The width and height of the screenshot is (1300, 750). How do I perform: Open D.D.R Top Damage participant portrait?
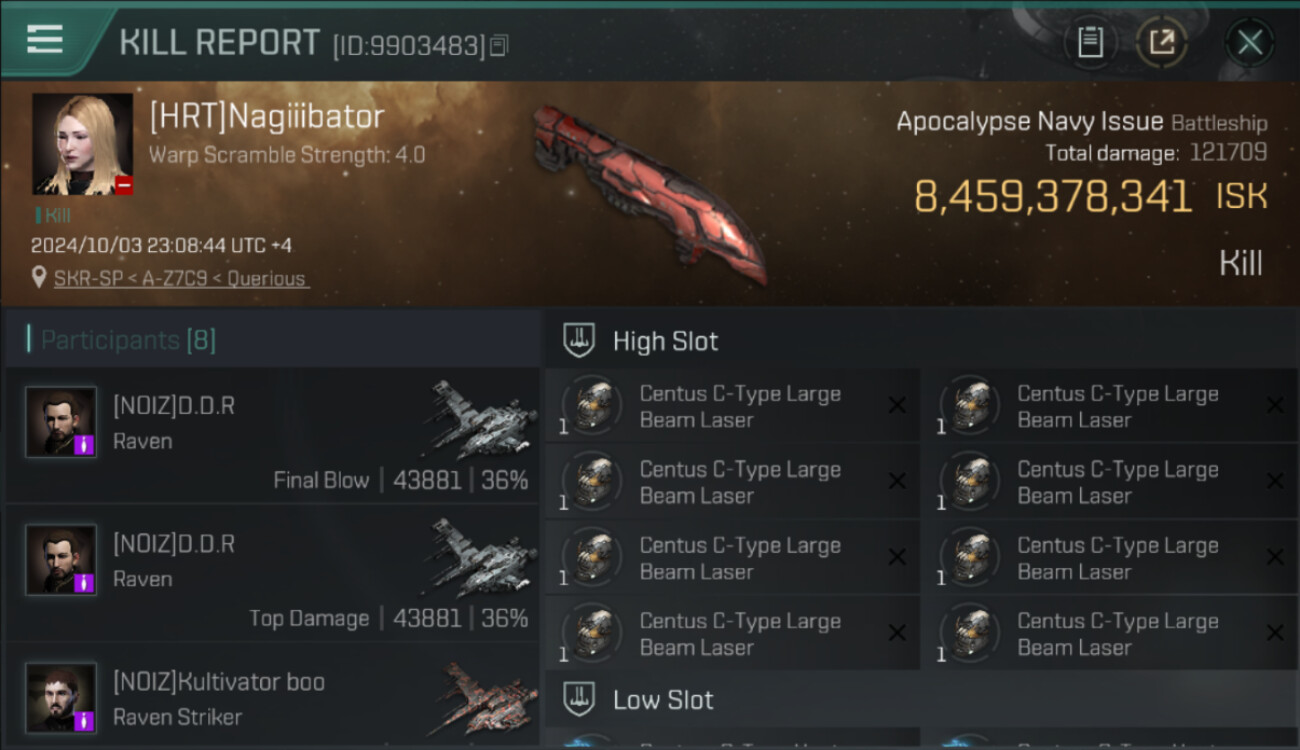coord(61,560)
